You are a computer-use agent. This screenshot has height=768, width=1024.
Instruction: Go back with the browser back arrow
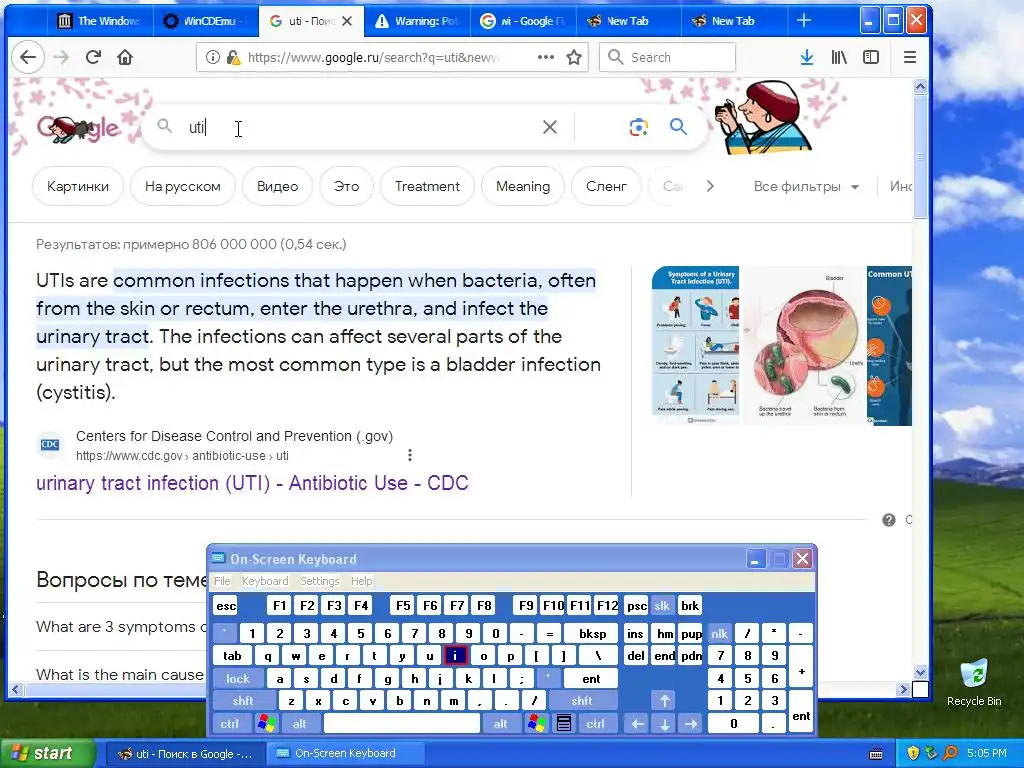pyautogui.click(x=27, y=57)
